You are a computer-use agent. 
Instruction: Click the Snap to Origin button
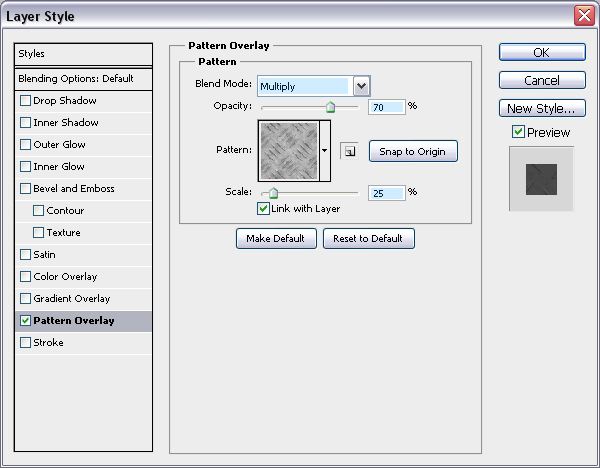pyautogui.click(x=413, y=151)
